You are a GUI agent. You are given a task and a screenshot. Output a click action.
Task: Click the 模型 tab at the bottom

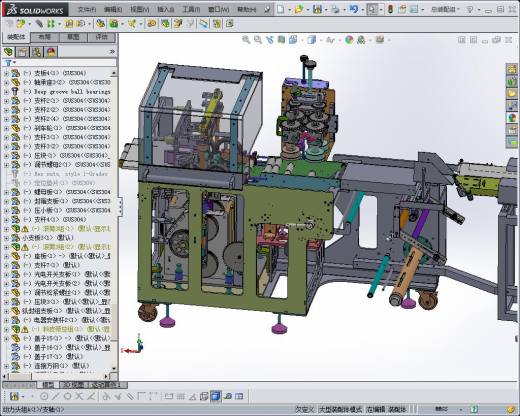pyautogui.click(x=48, y=385)
